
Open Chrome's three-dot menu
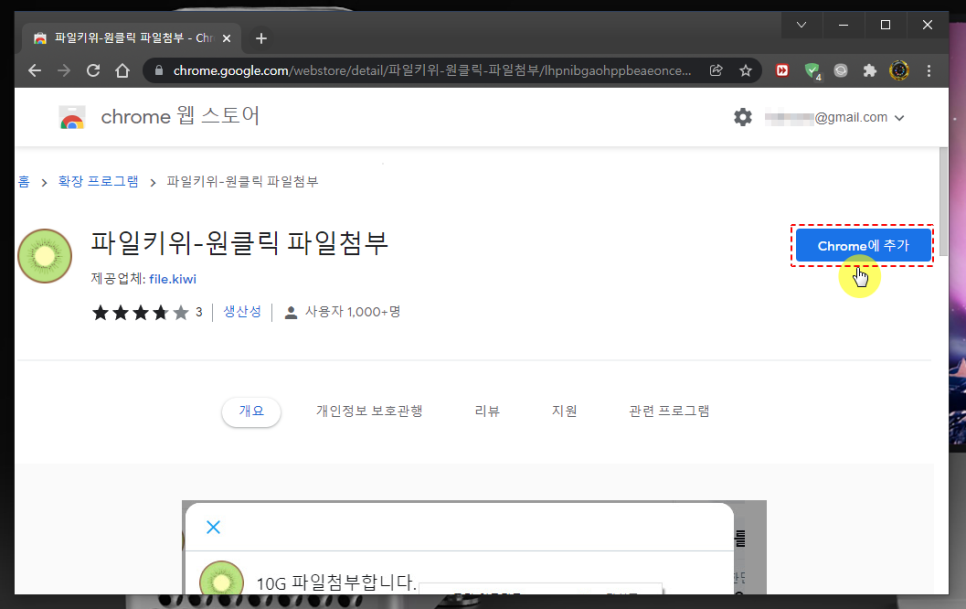(x=928, y=71)
